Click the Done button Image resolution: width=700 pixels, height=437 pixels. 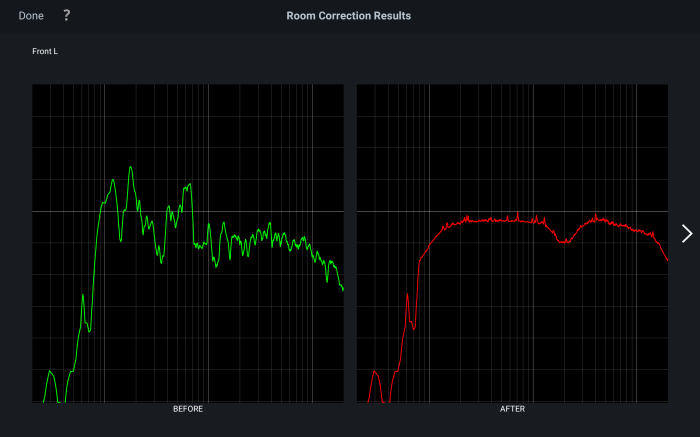click(x=31, y=16)
